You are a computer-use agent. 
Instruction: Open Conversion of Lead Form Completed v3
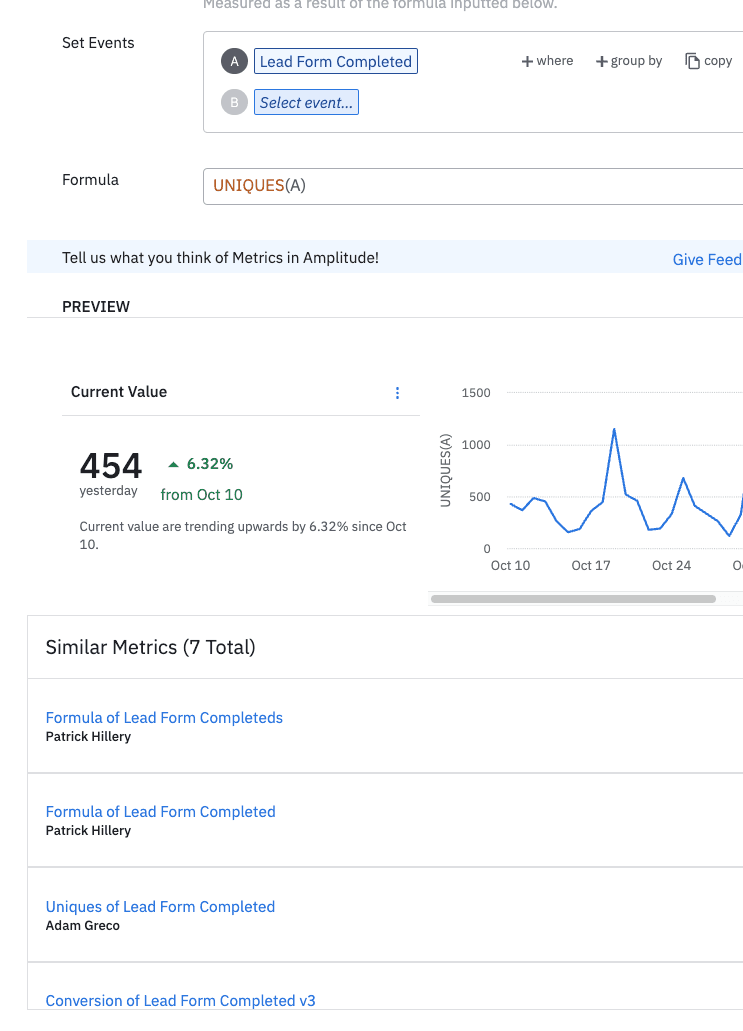[180, 1000]
